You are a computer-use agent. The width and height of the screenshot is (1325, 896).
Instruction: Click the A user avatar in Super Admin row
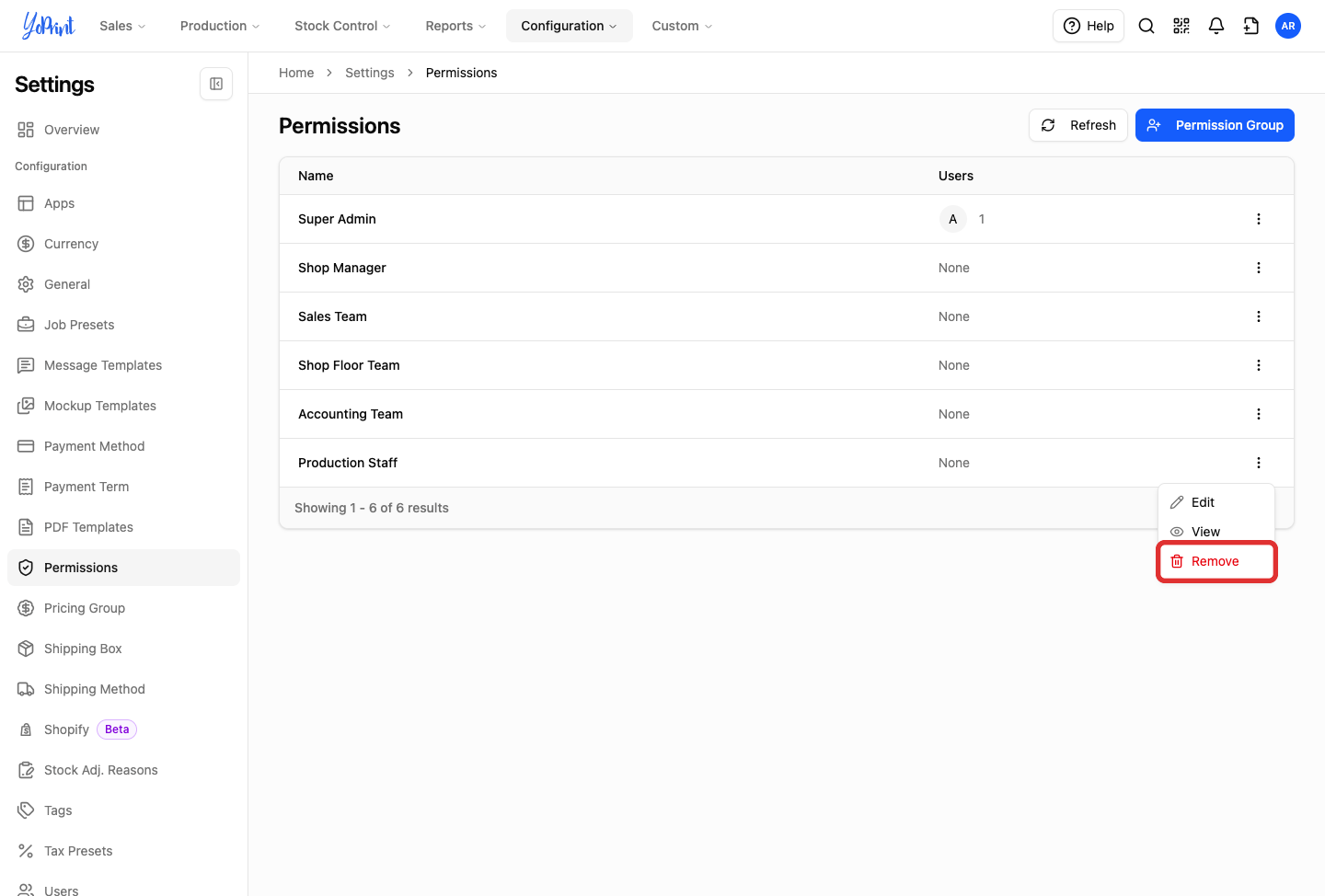(x=953, y=219)
